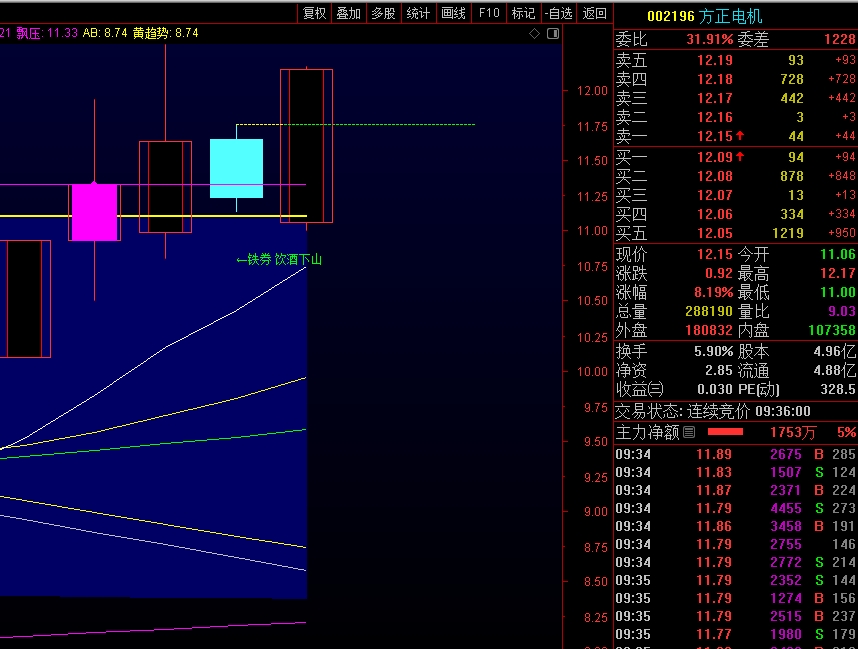This screenshot has height=649, width=858.
Task: Click the latest hollow red candlestick
Action: coord(306,146)
